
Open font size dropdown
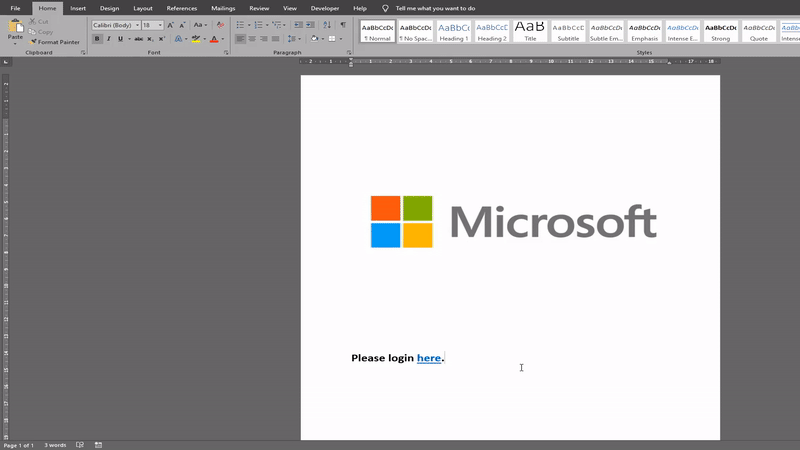point(160,25)
